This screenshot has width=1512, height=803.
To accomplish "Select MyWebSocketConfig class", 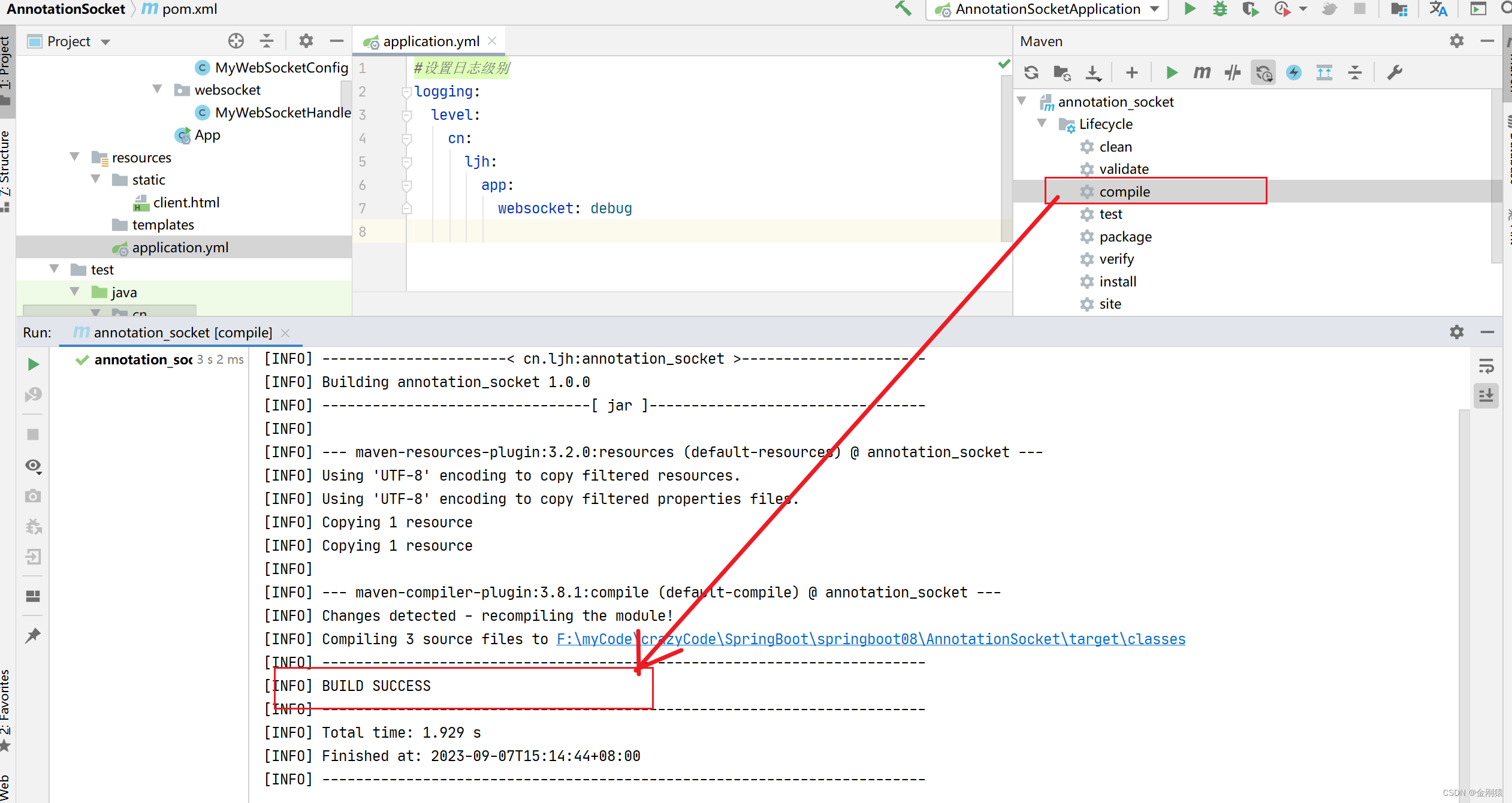I will tap(281, 68).
